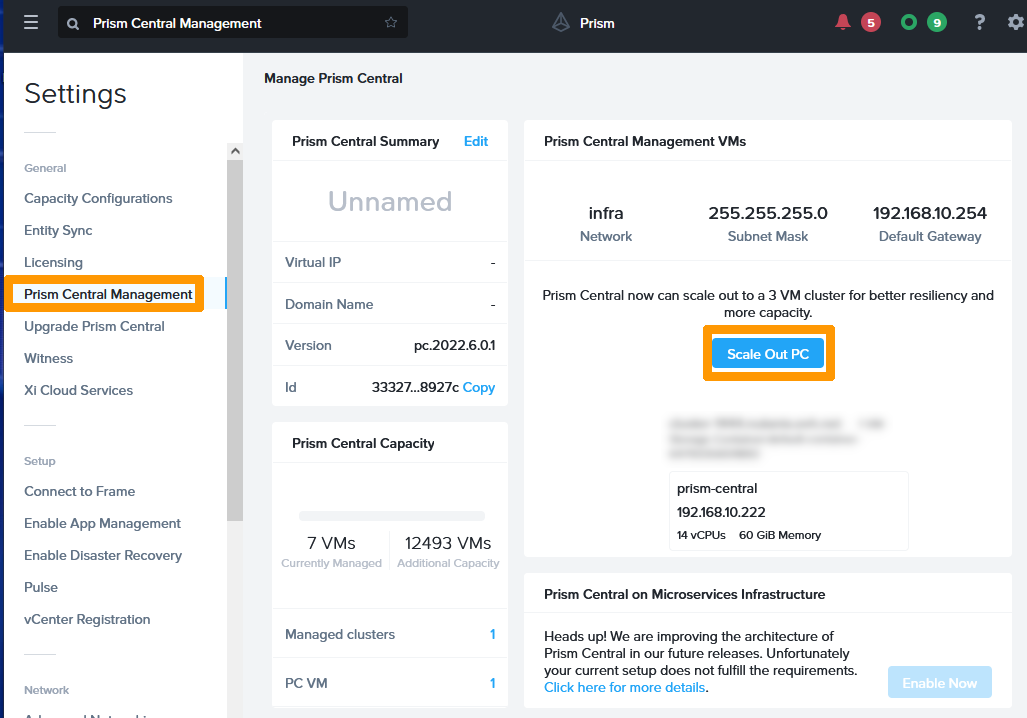The width and height of the screenshot is (1027, 718).
Task: Open the settings gear icon
Action: click(x=1015, y=22)
